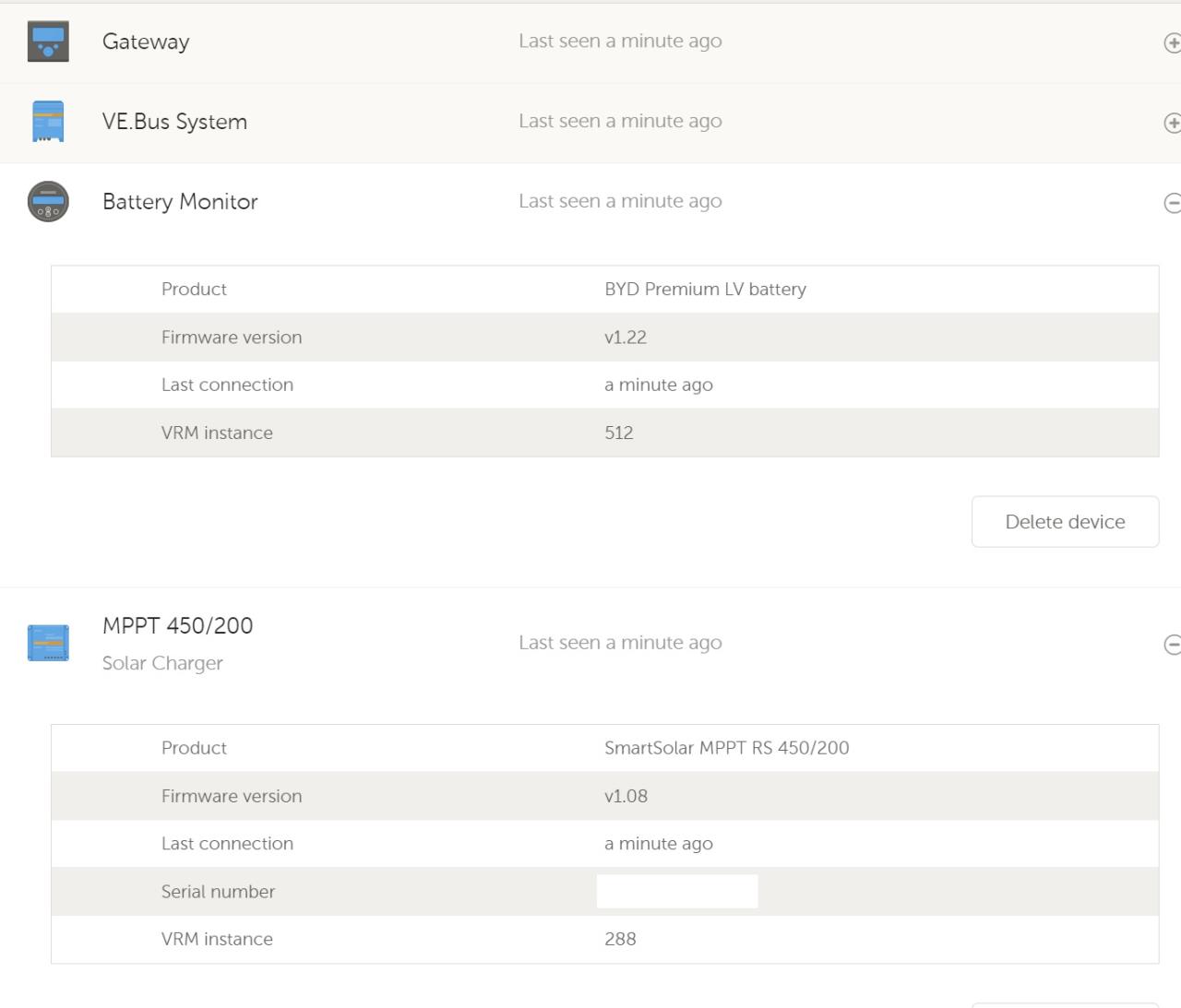Select the VE.Bus System title

tap(174, 122)
